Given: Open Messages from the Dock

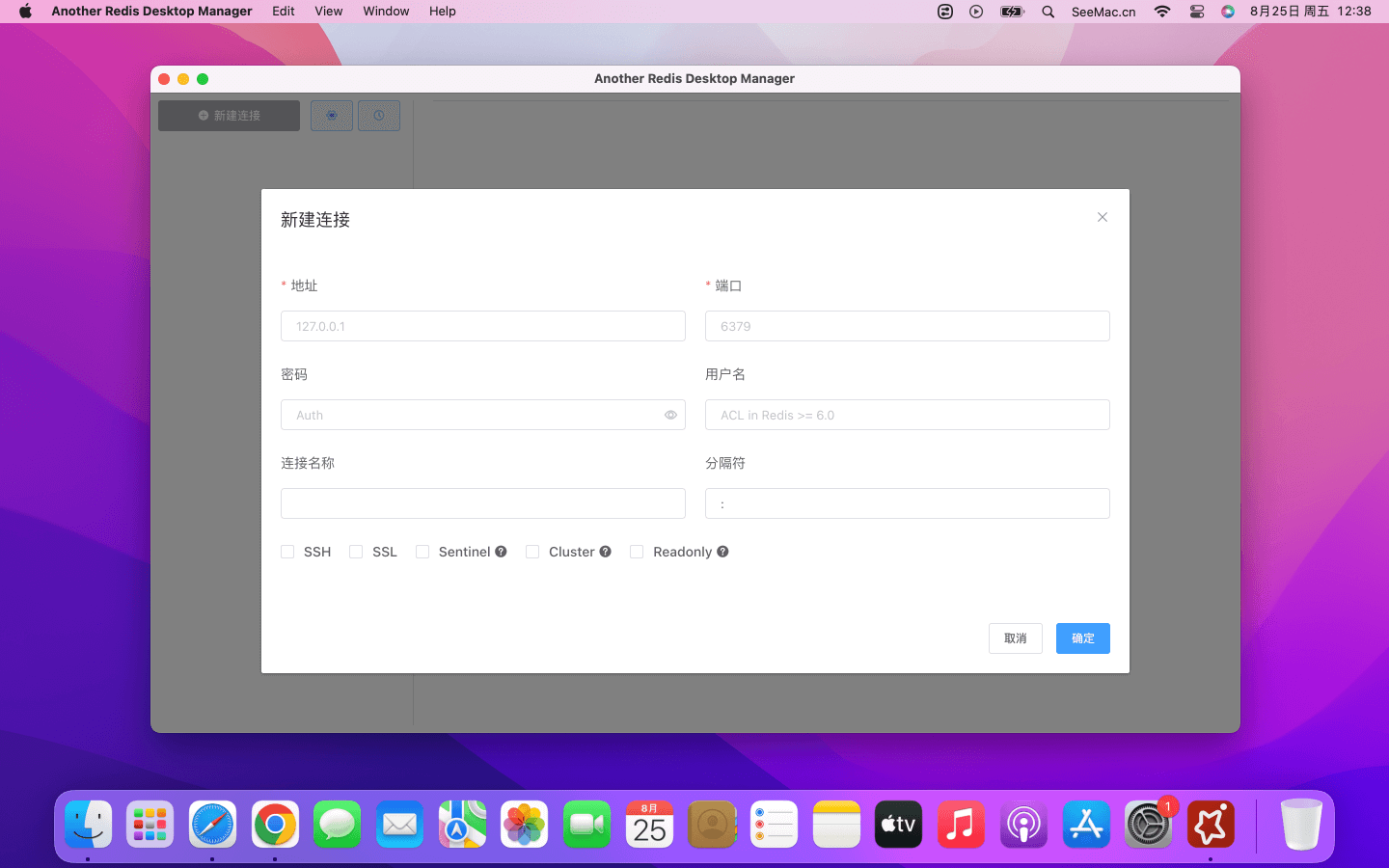Looking at the screenshot, I should tap(337, 825).
